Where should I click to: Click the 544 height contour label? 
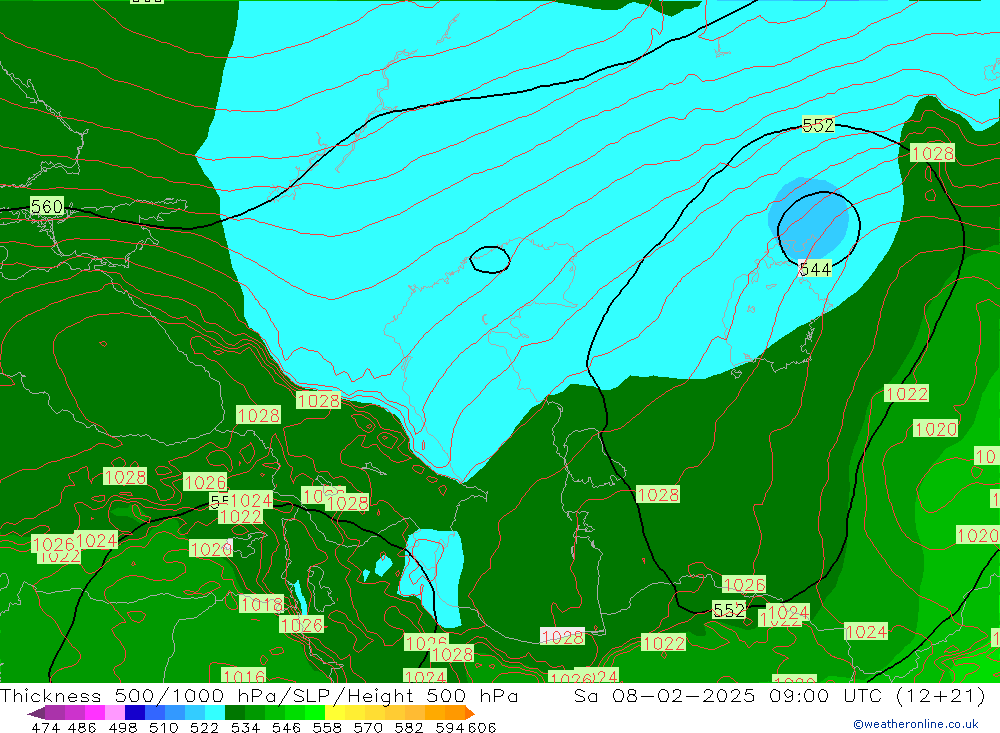tap(815, 269)
